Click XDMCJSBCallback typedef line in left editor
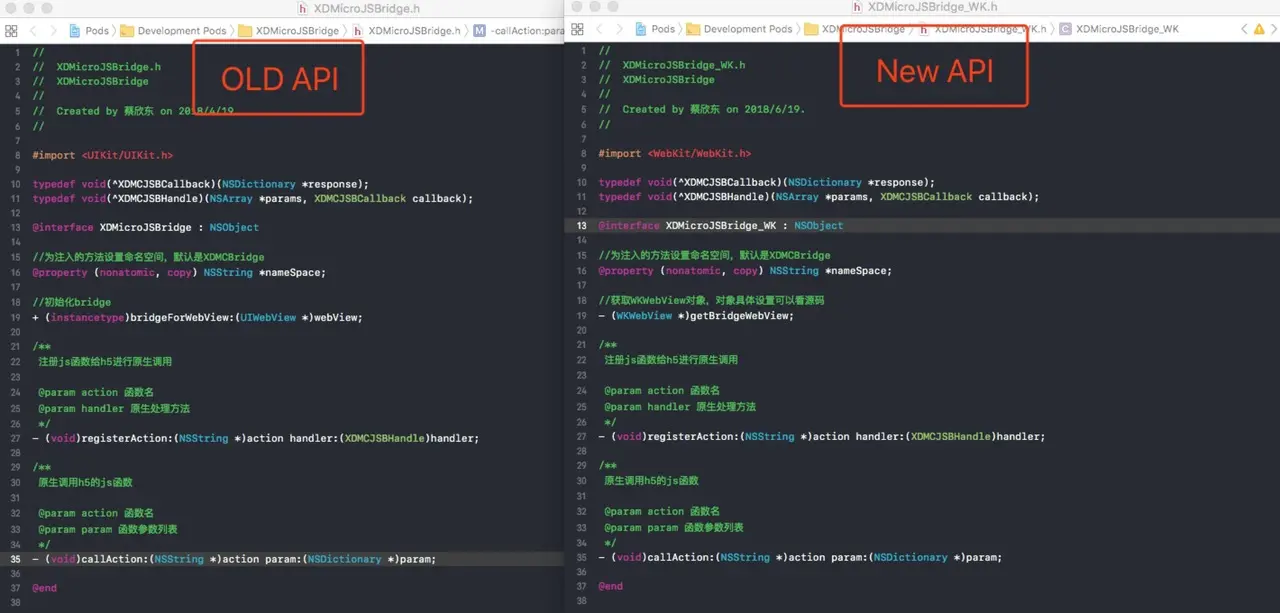Screen dimensions: 1280x613 pos(201,184)
